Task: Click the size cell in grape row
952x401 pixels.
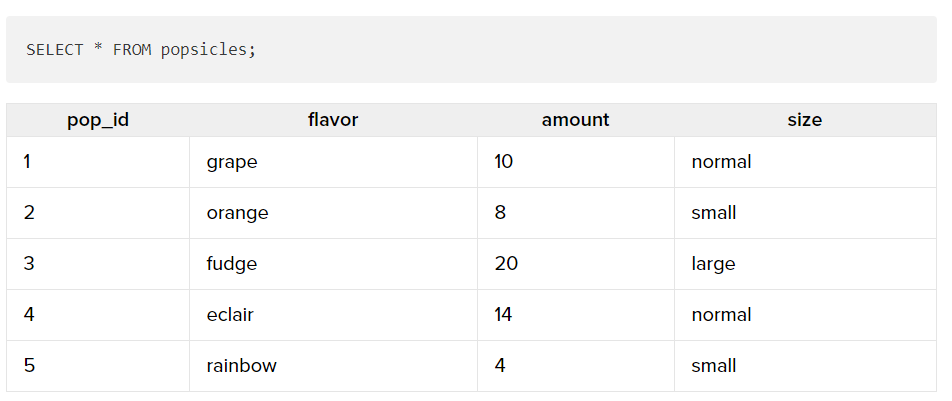Action: (x=805, y=162)
